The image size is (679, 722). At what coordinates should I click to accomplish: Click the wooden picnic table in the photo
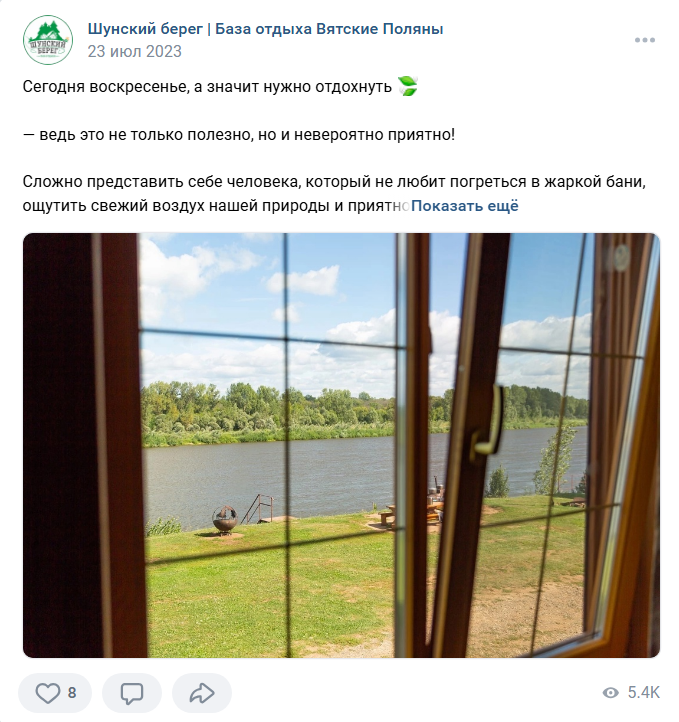coord(410,513)
